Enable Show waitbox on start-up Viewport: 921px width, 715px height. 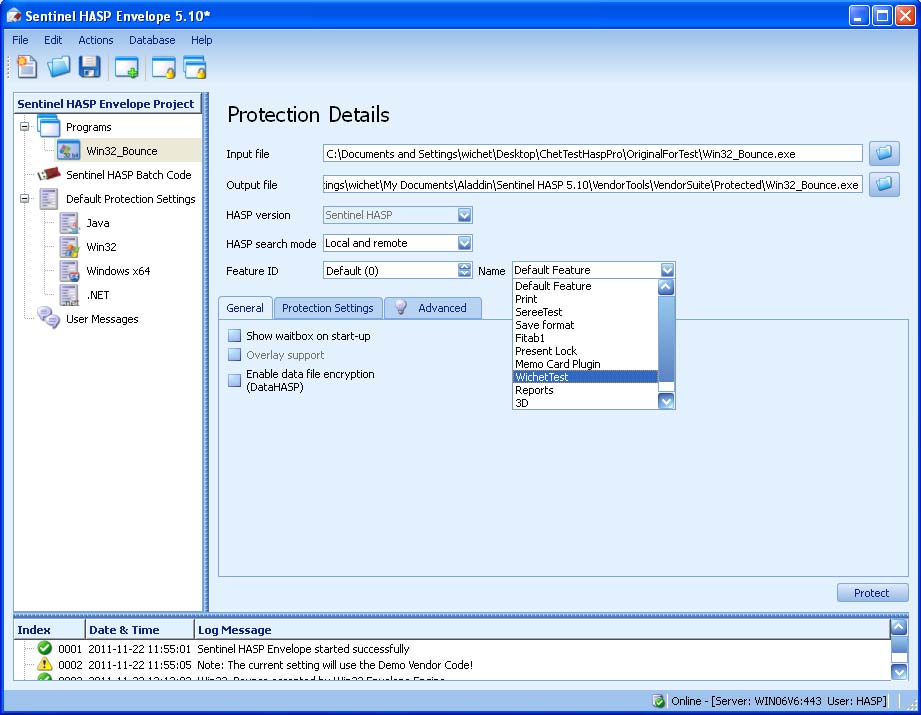[234, 337]
